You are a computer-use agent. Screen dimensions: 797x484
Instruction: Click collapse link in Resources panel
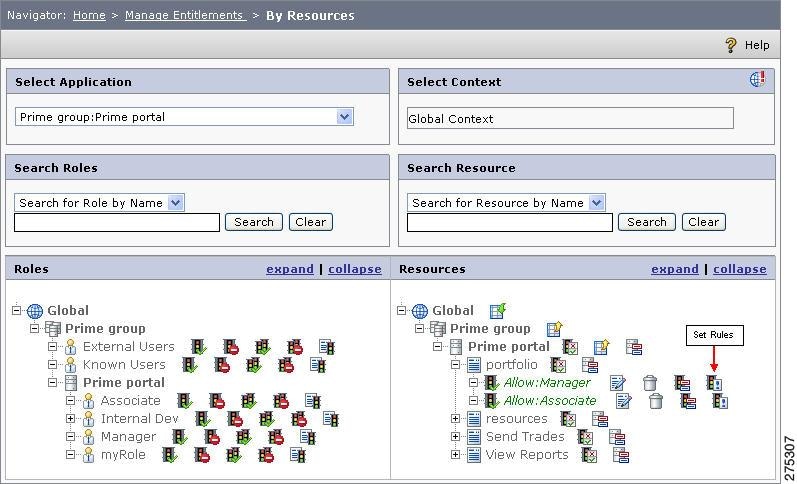[740, 269]
